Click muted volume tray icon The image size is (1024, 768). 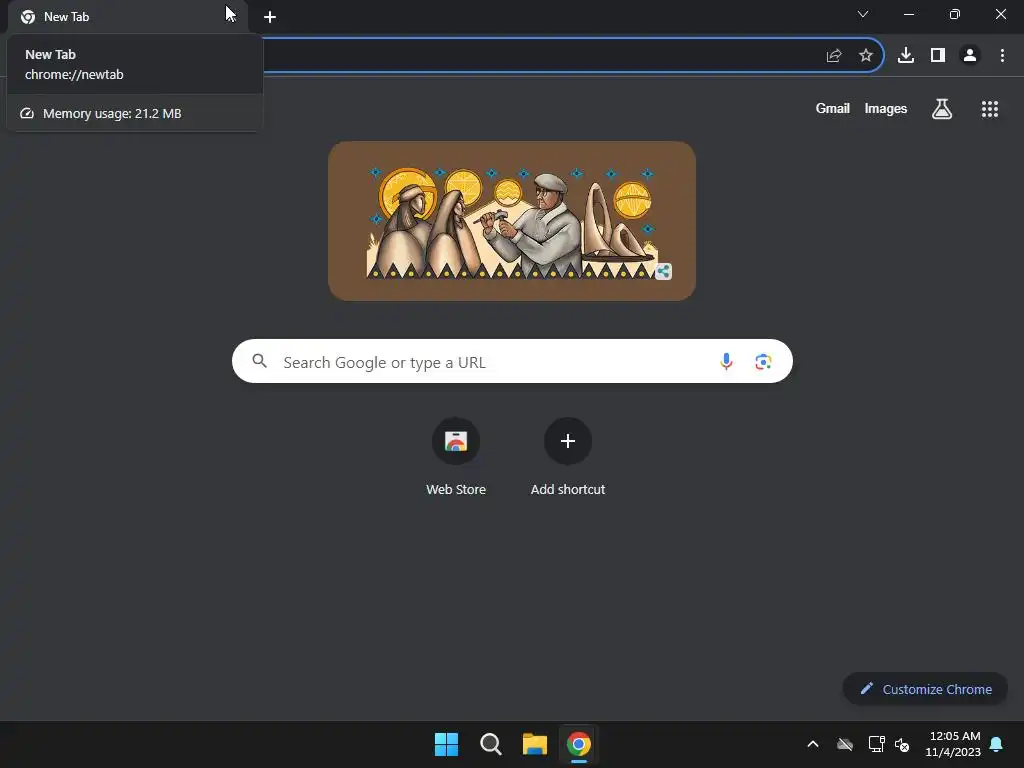[x=902, y=744]
